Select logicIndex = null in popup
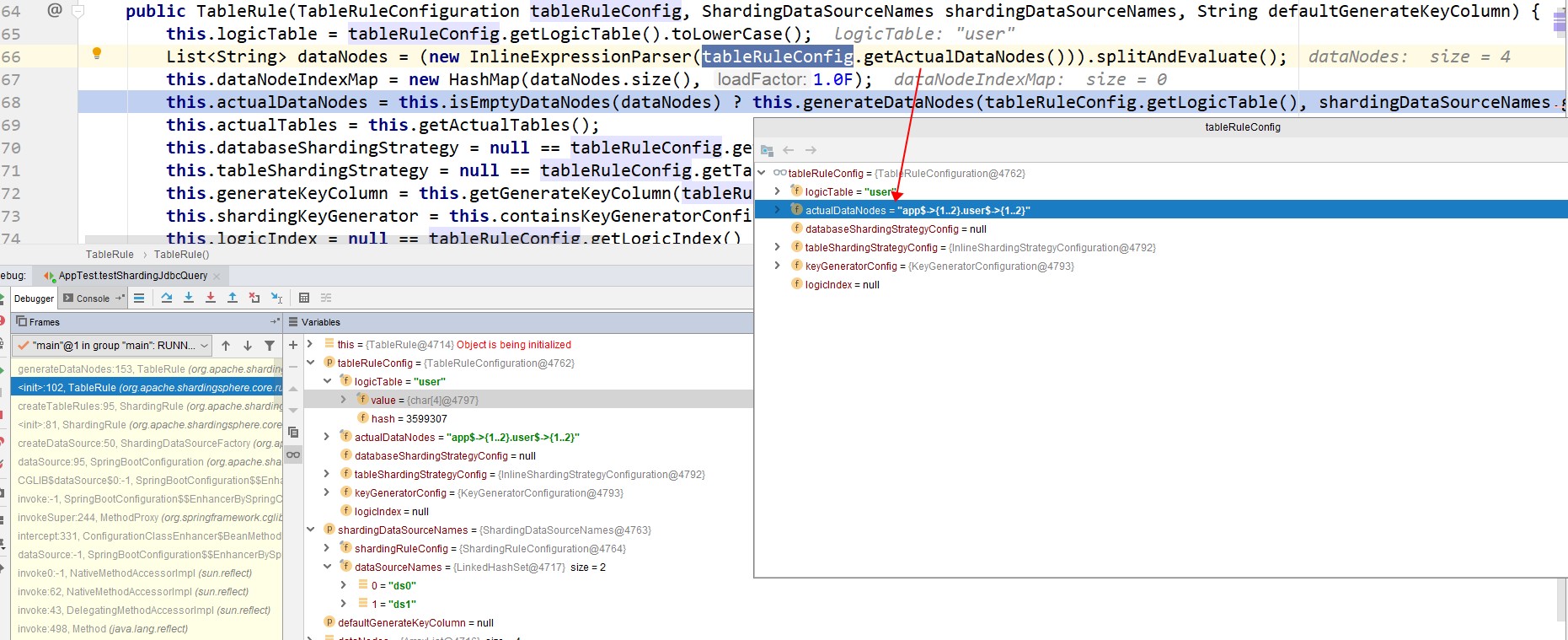The height and width of the screenshot is (640, 1568). pyautogui.click(x=1161, y=284)
